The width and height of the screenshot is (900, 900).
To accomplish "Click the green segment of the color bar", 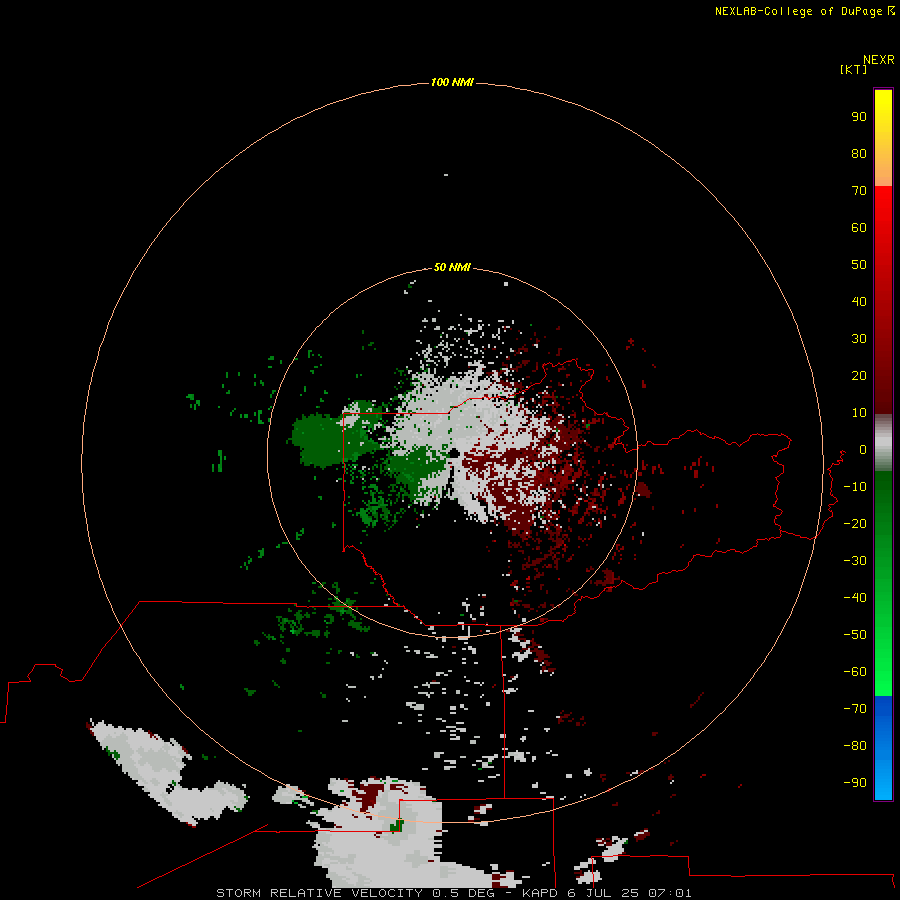I will [883, 583].
